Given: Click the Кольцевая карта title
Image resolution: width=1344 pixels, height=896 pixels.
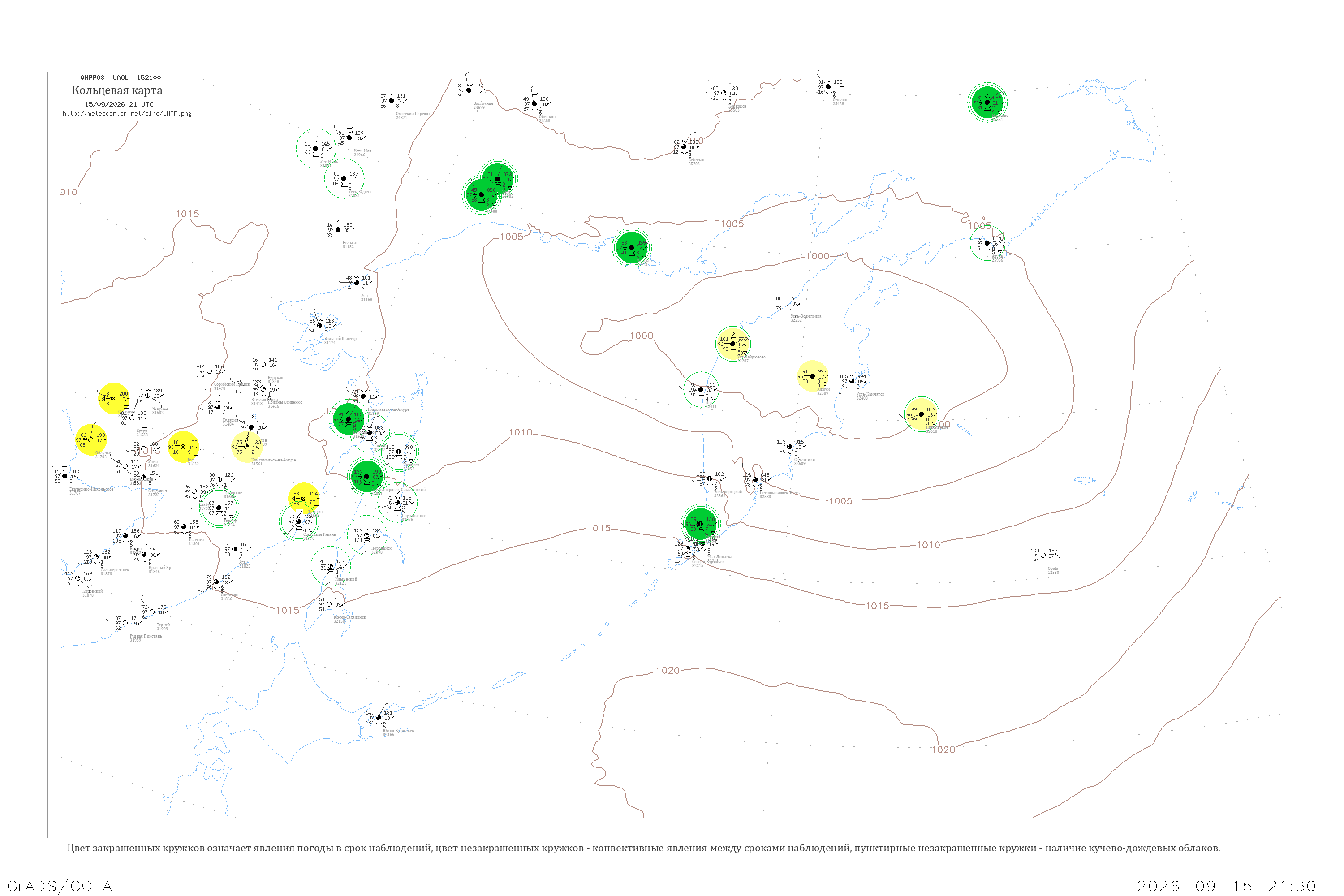Looking at the screenshot, I should click(117, 90).
